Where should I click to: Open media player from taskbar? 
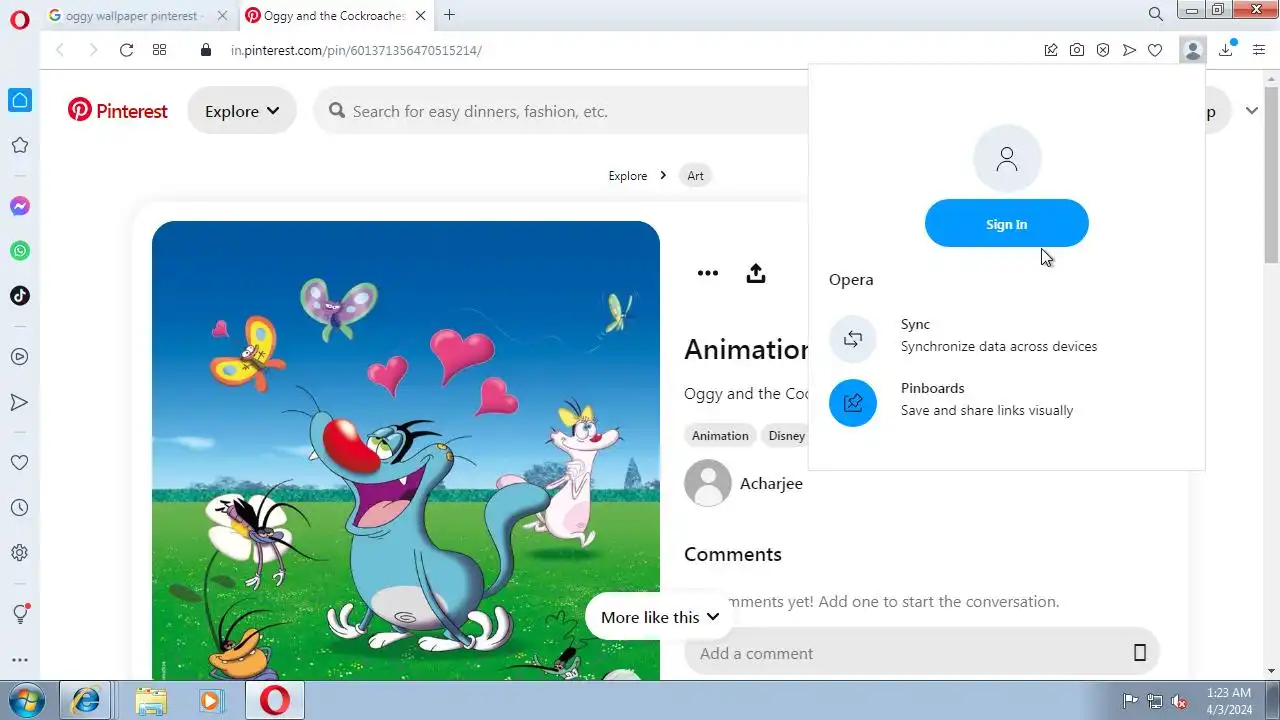click(x=210, y=700)
